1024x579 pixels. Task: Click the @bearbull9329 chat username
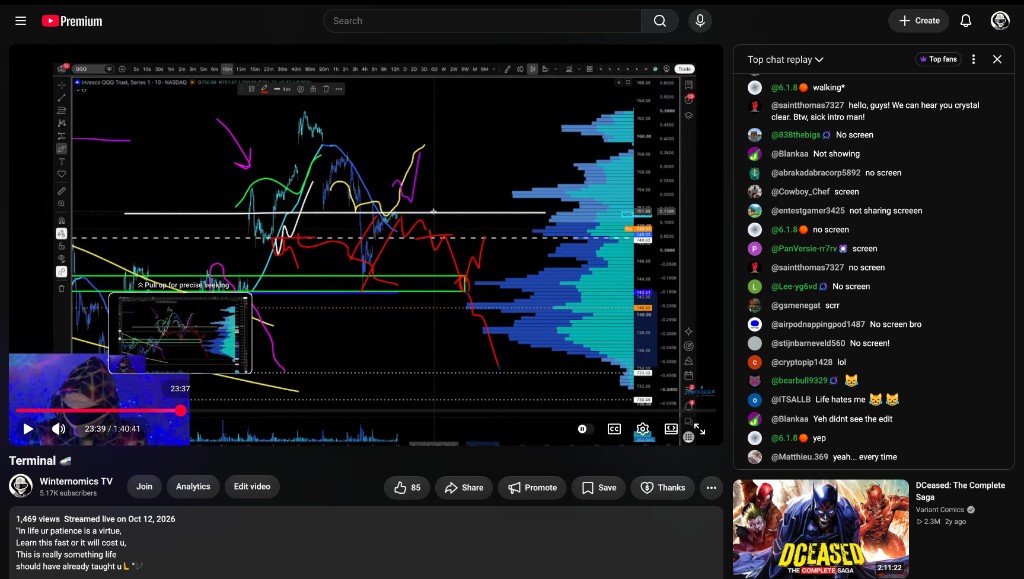click(799, 381)
